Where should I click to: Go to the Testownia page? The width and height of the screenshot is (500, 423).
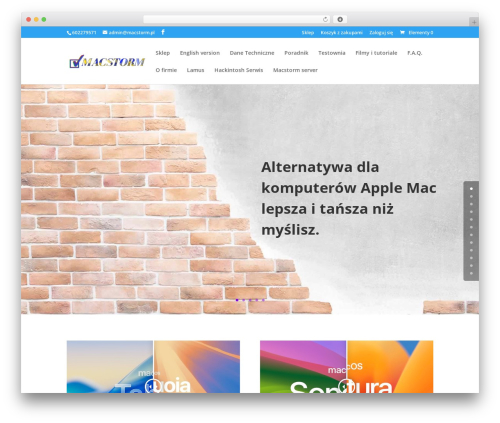point(332,53)
